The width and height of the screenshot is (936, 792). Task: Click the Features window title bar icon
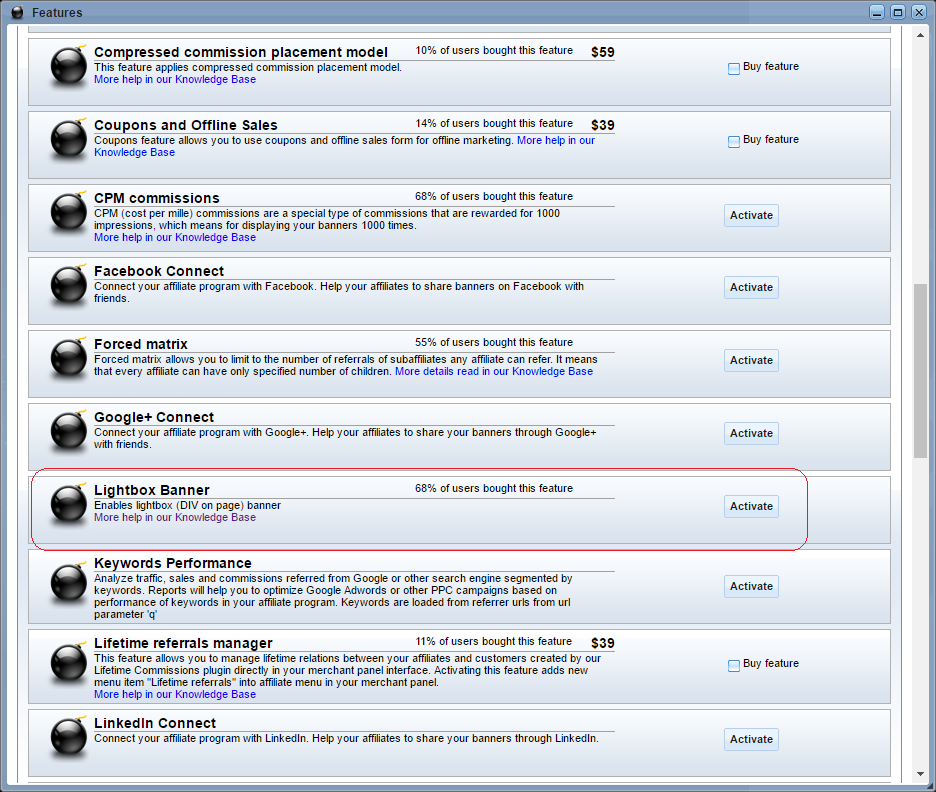[x=17, y=12]
